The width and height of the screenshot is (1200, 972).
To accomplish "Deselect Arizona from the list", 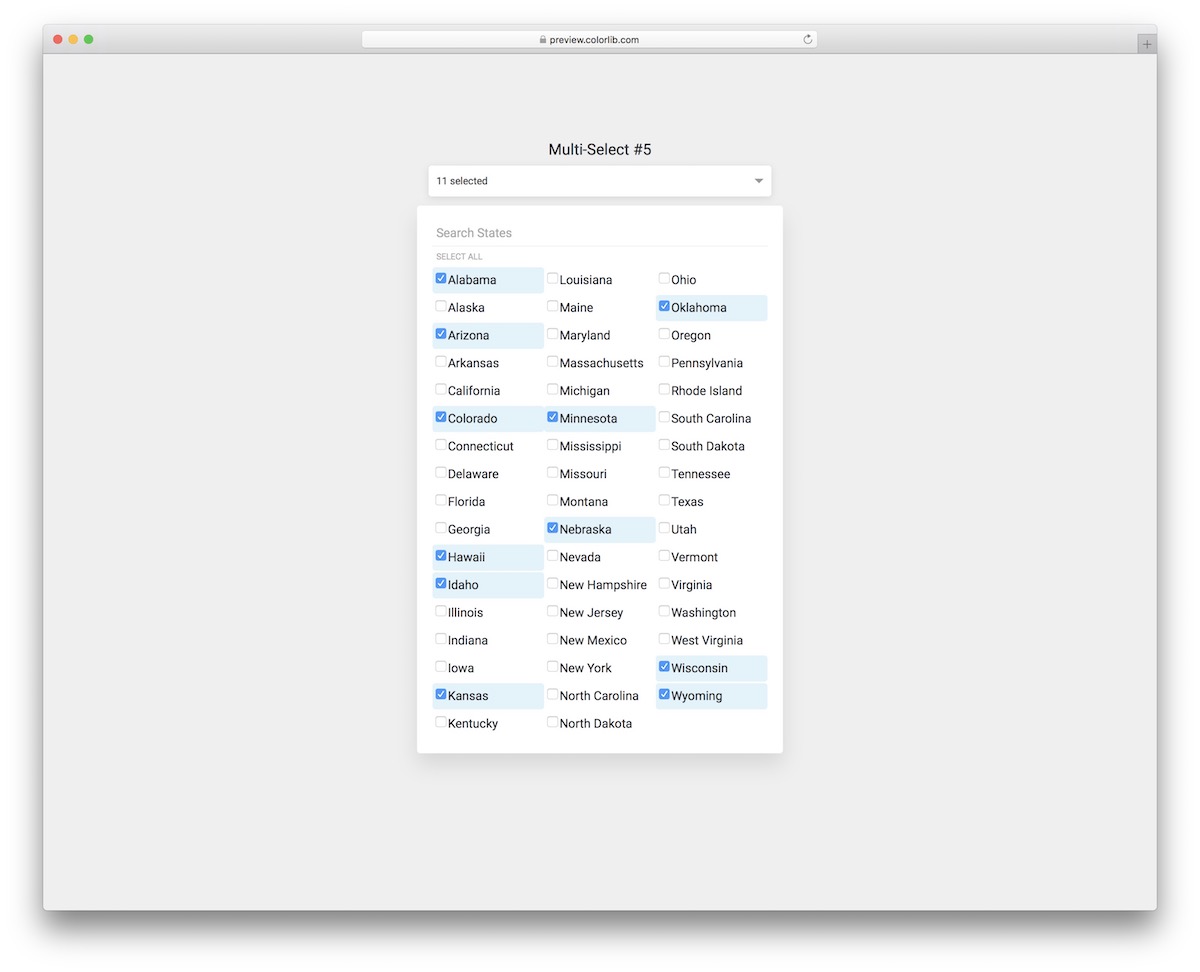I will click(x=441, y=334).
